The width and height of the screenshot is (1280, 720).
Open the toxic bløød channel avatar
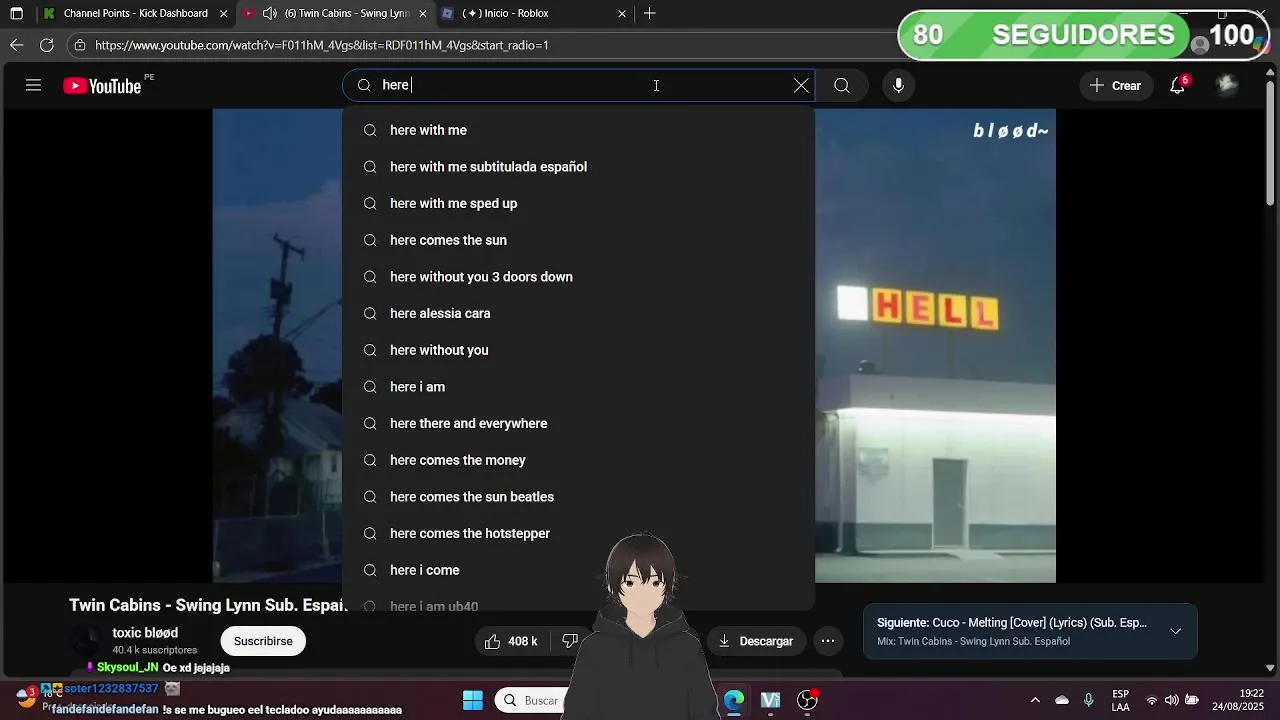click(87, 641)
